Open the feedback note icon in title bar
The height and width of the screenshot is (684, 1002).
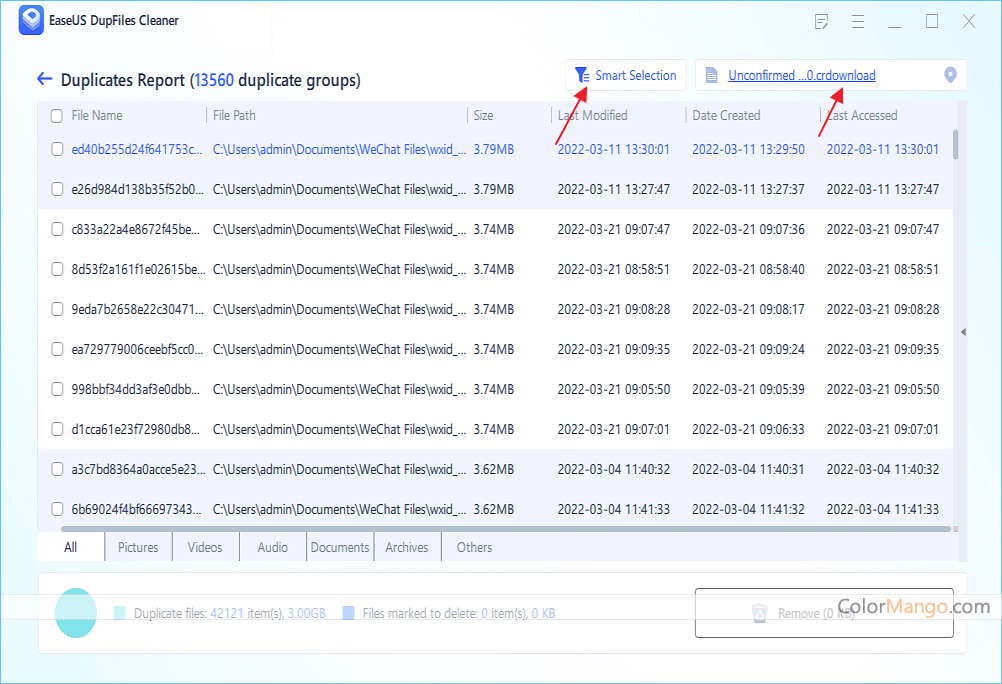pyautogui.click(x=822, y=21)
